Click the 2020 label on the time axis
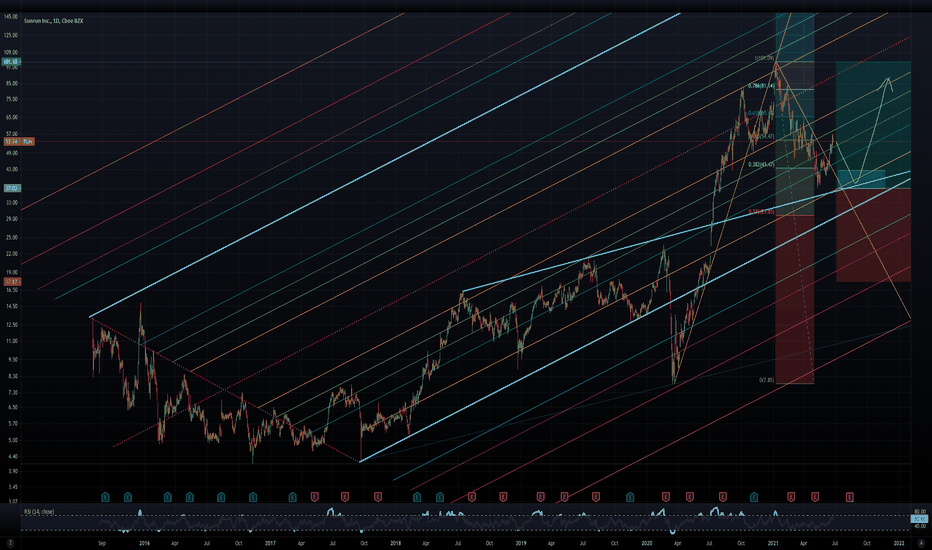Image resolution: width=932 pixels, height=550 pixels. click(647, 543)
